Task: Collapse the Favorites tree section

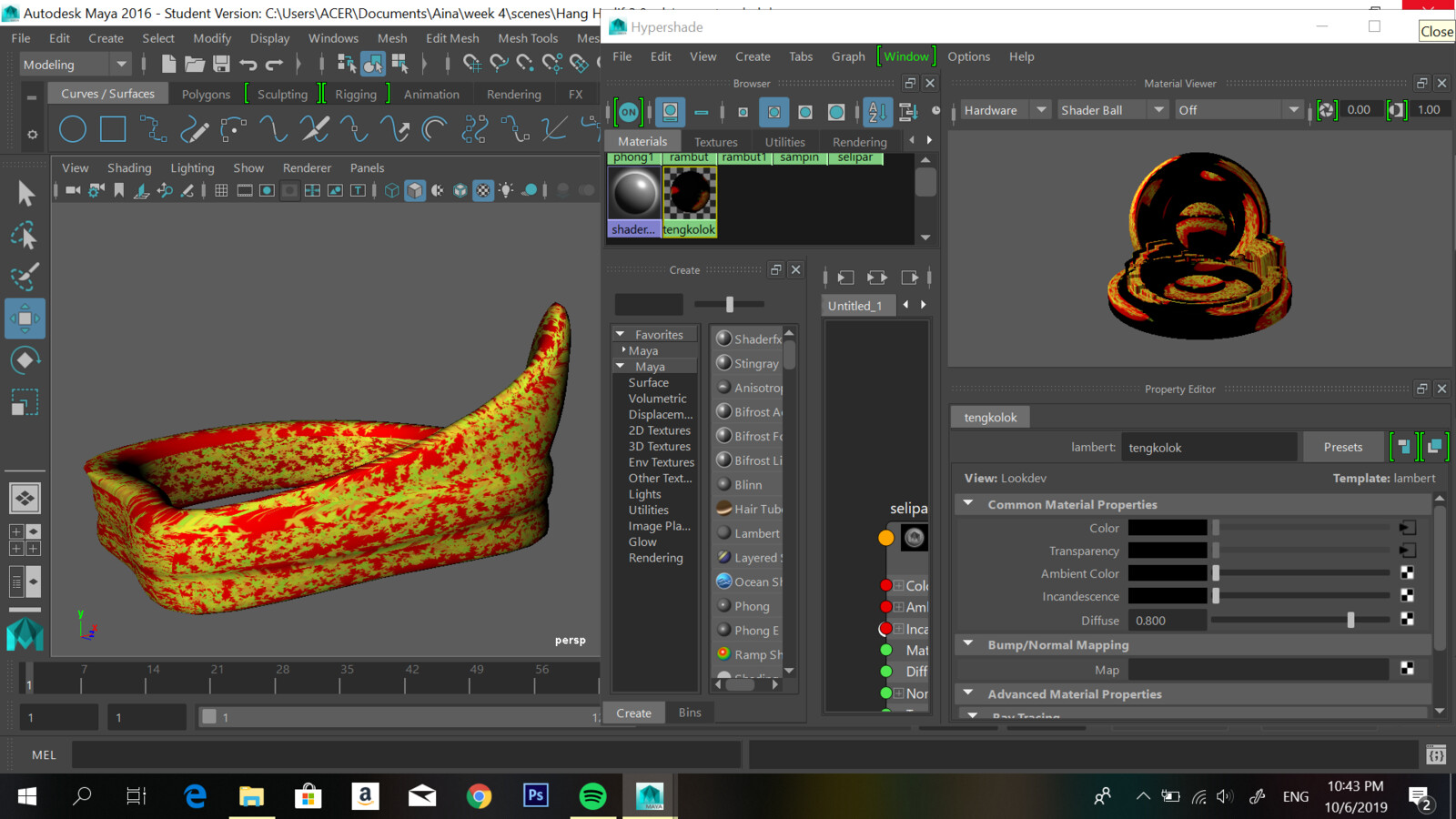Action: [x=621, y=335]
